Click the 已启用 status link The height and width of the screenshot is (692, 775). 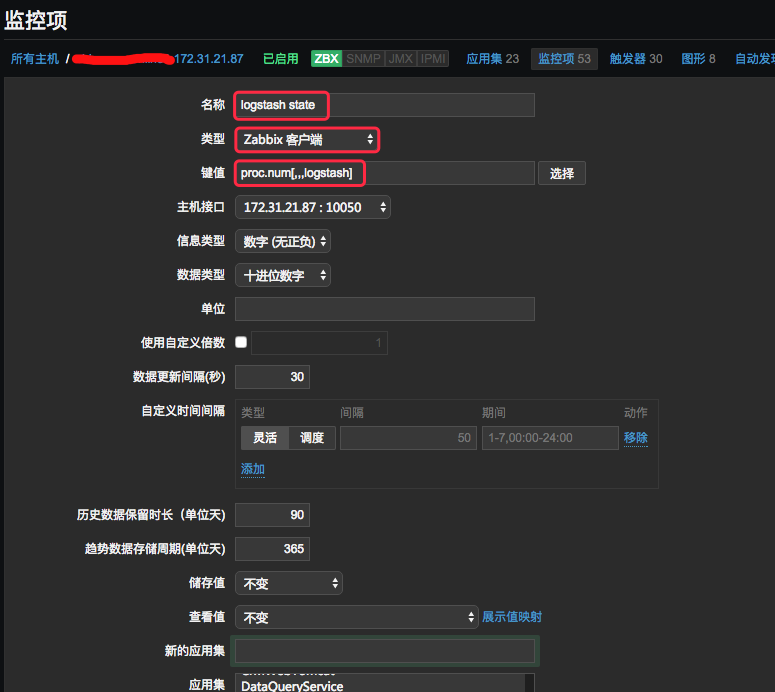coord(280,59)
